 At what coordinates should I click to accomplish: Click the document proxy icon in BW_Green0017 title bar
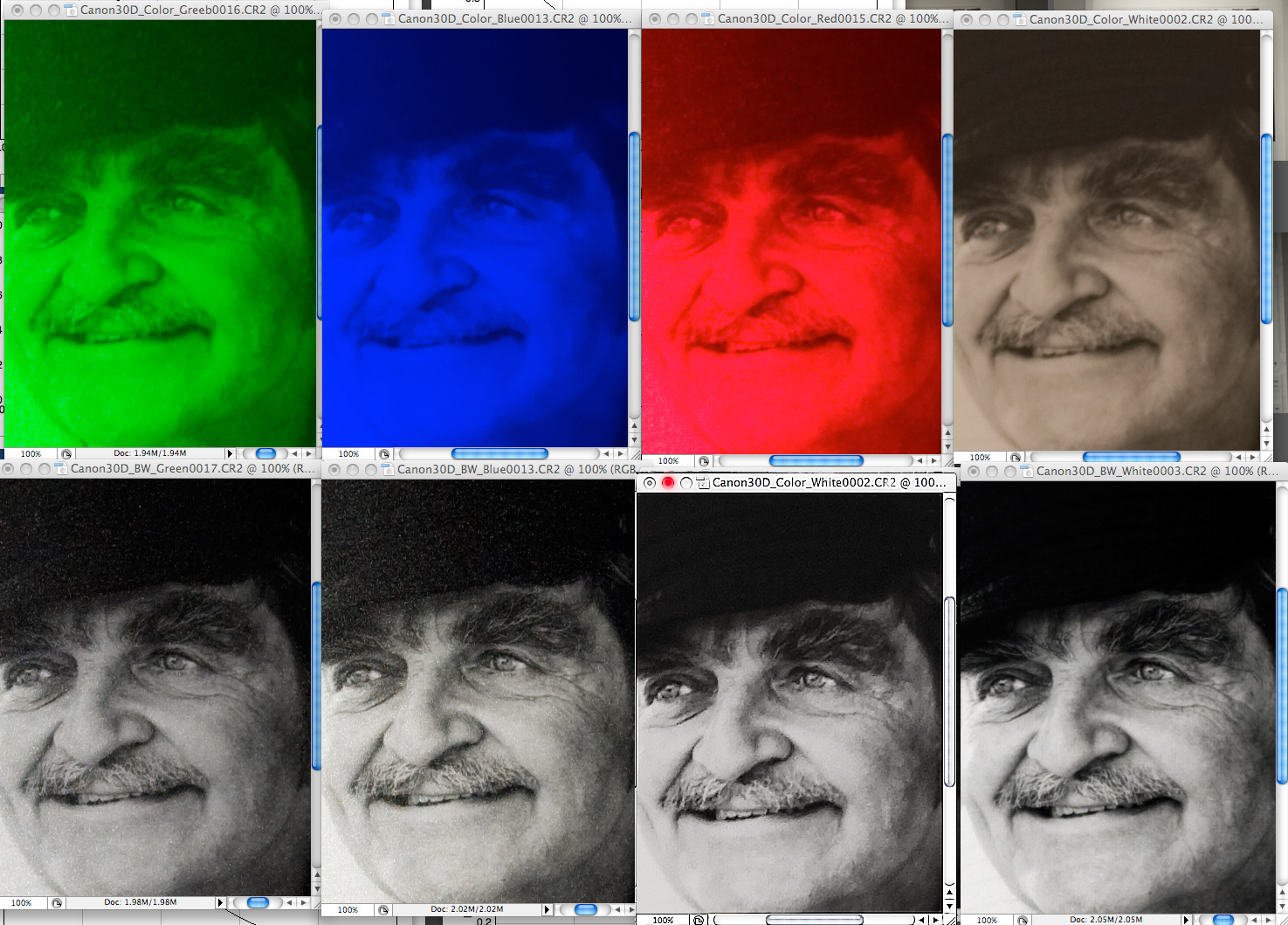point(62,469)
